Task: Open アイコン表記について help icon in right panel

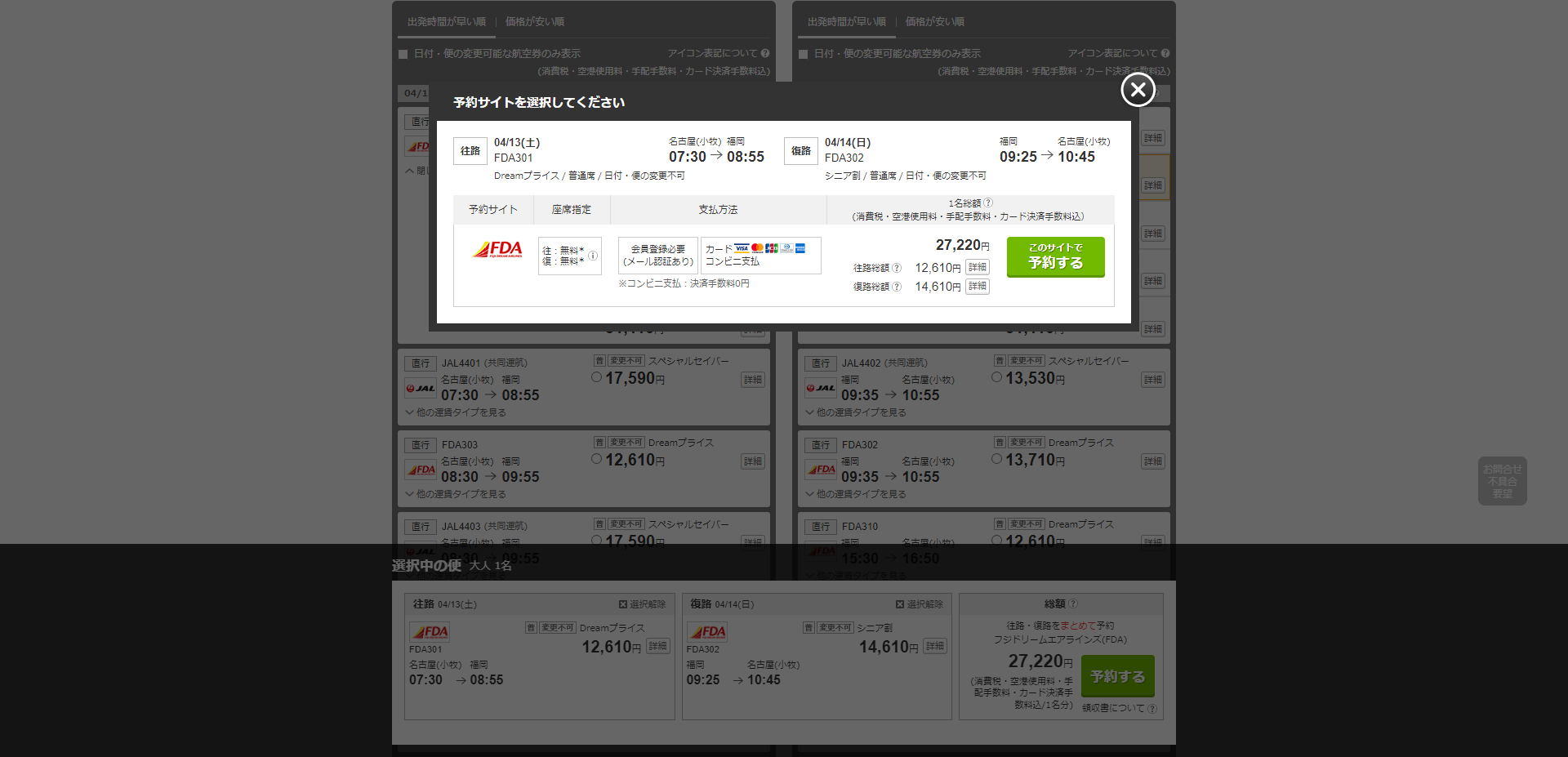Action: click(x=1165, y=53)
